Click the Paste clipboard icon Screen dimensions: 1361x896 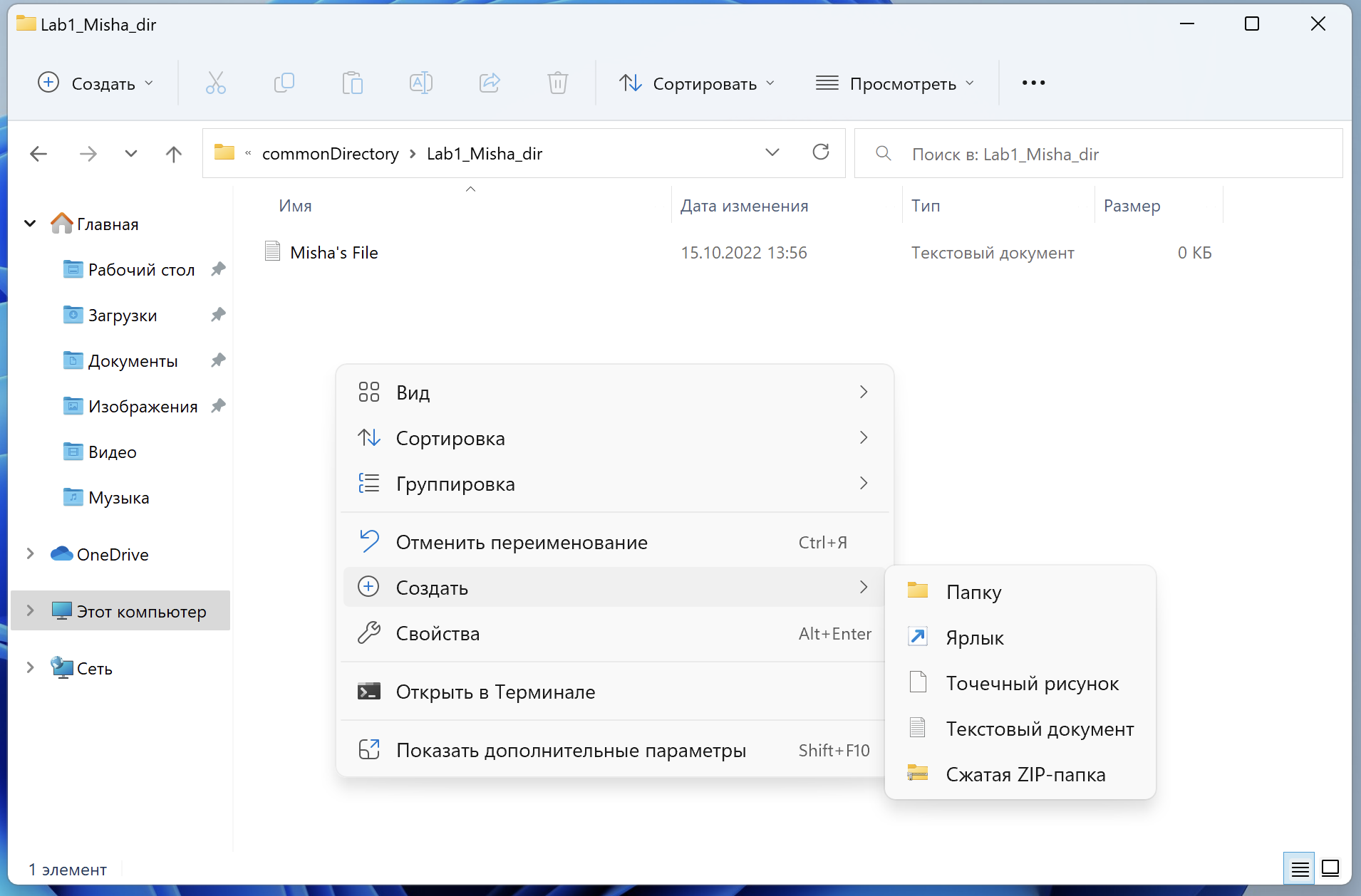(x=352, y=83)
